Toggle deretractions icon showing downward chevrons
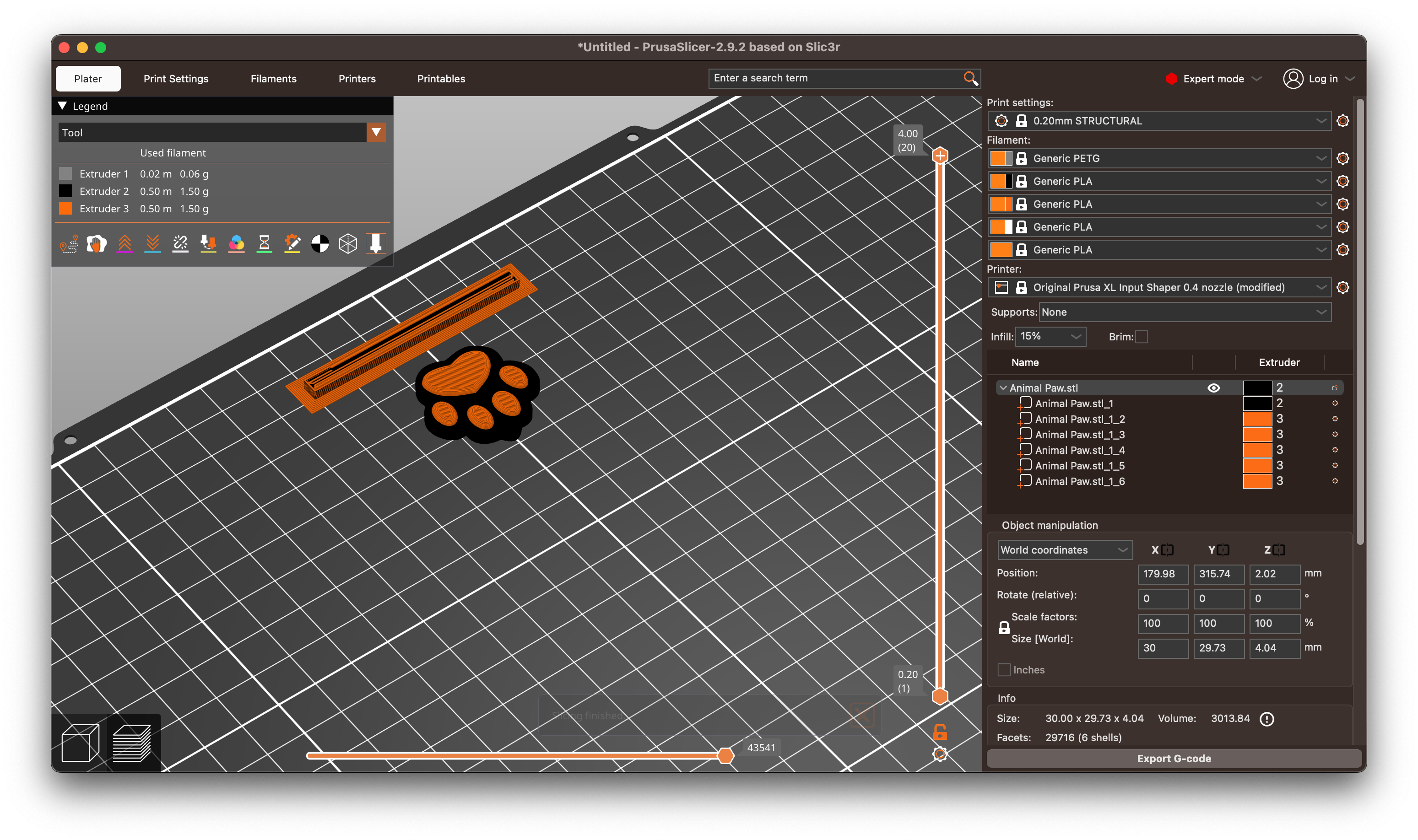Image resolution: width=1418 pixels, height=840 pixels. [x=152, y=244]
